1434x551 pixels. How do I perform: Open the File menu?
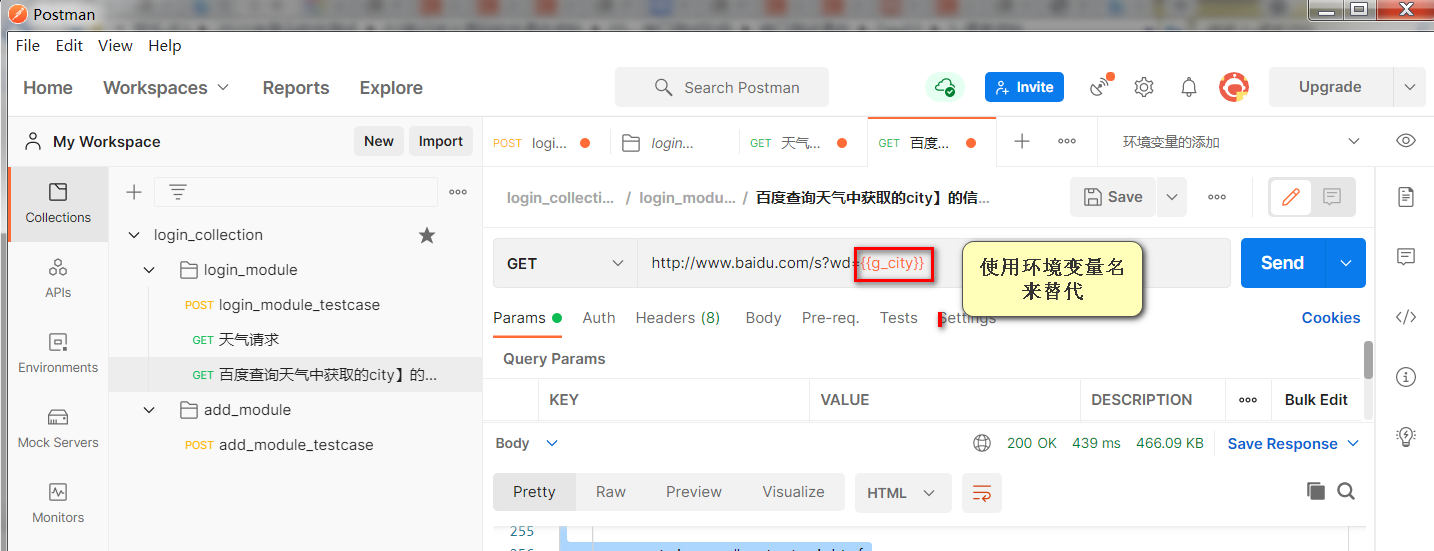click(x=28, y=45)
